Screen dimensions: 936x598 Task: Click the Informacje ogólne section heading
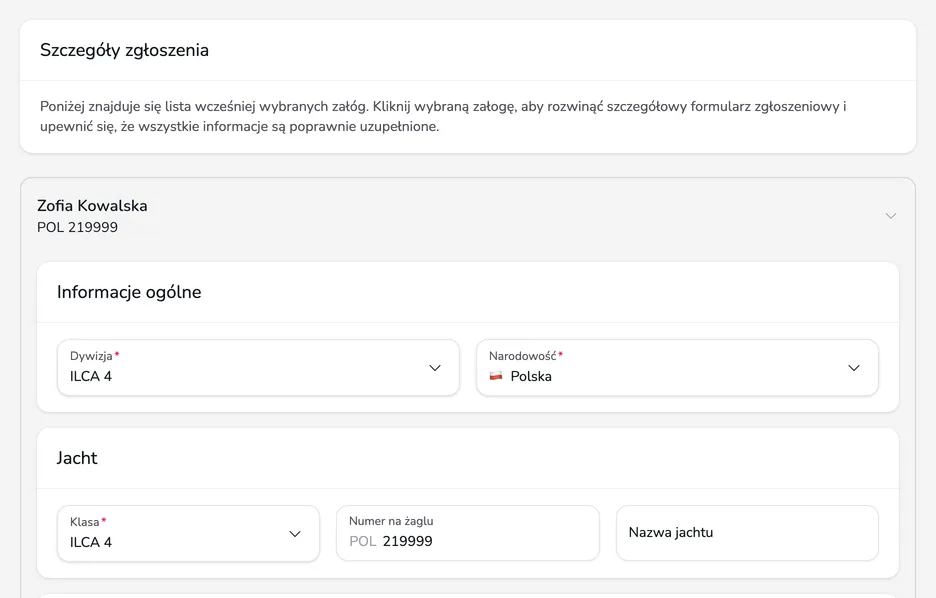click(x=129, y=292)
